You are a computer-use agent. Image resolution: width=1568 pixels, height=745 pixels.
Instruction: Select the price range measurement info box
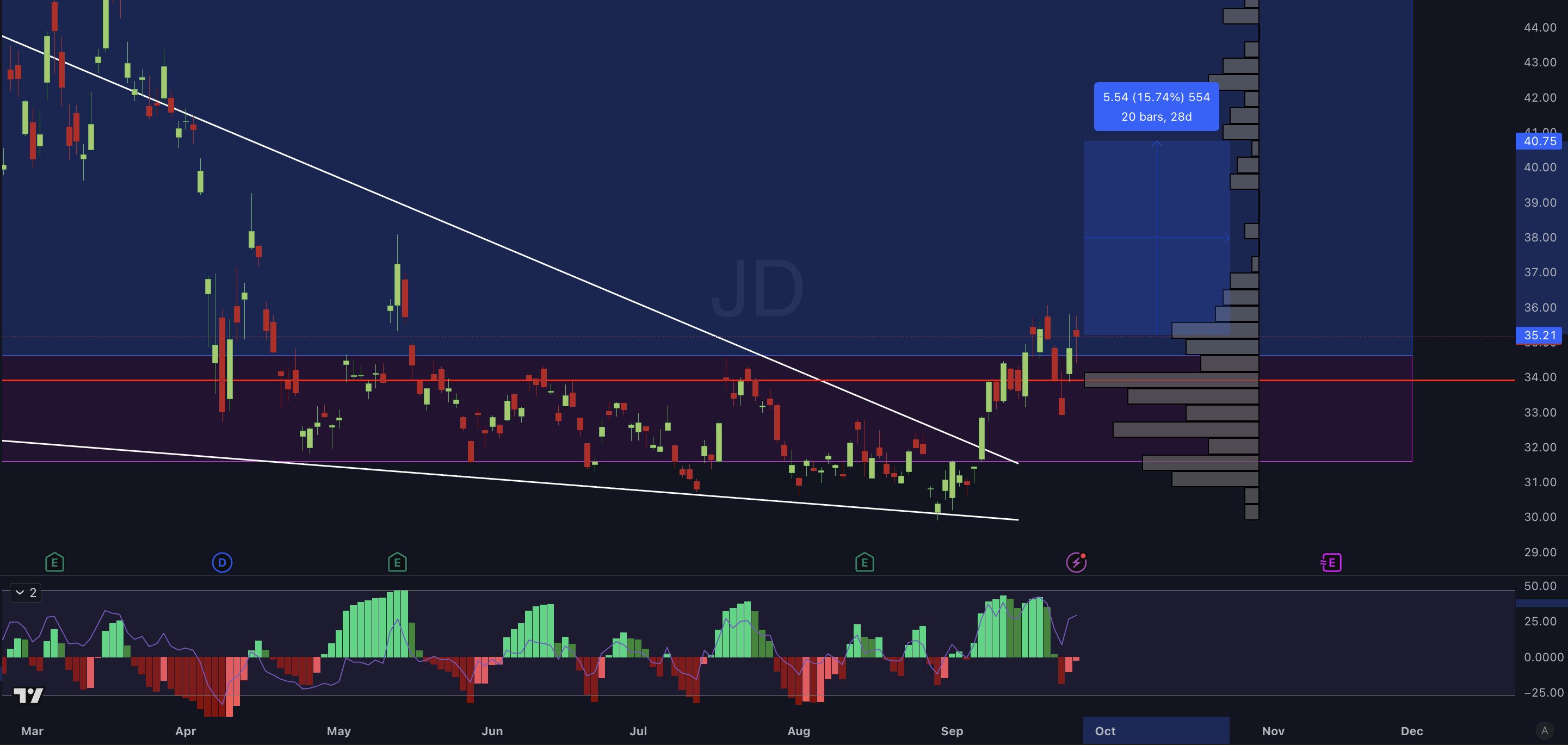tap(1156, 107)
